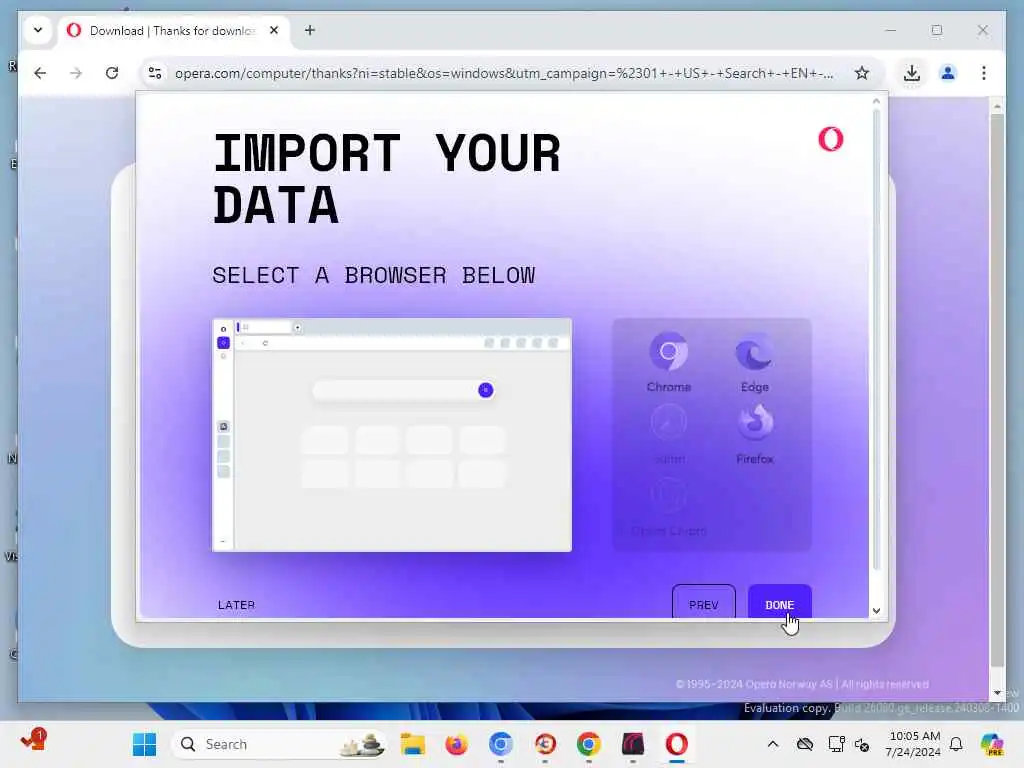The height and width of the screenshot is (768, 1024).
Task: Open the blue Chromium taskbar icon
Action: pos(501,744)
